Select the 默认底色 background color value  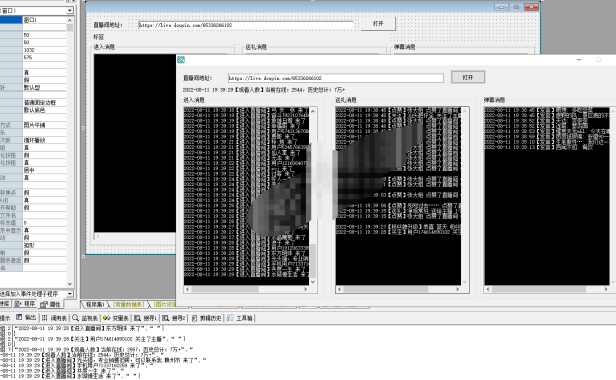coord(44,110)
